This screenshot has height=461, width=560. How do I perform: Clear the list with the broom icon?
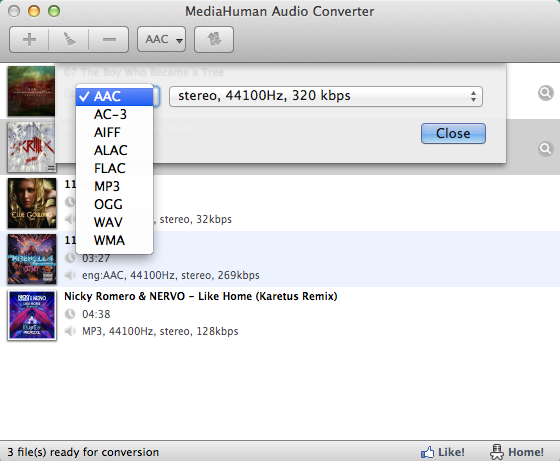pos(69,39)
